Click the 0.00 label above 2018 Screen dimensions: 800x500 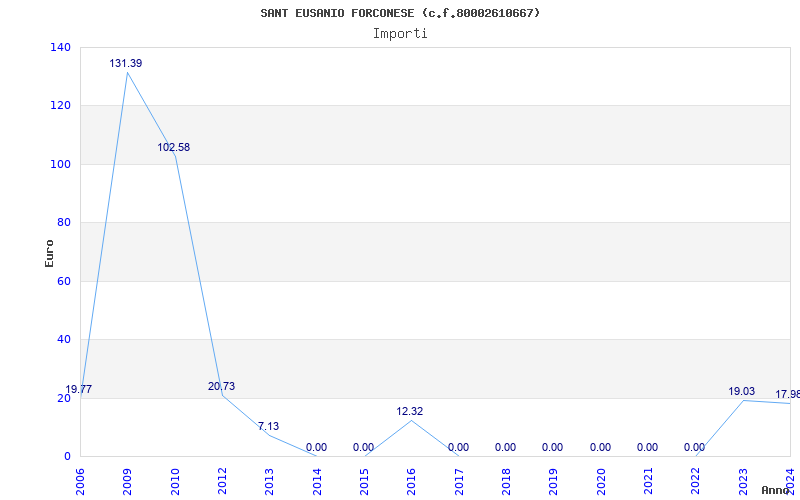click(x=505, y=447)
